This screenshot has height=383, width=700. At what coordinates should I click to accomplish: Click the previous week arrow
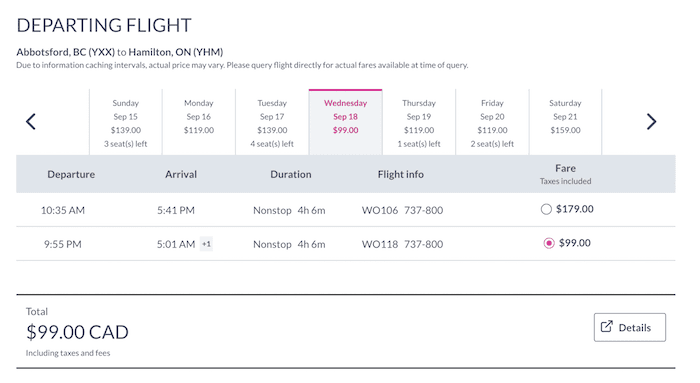pos(30,121)
